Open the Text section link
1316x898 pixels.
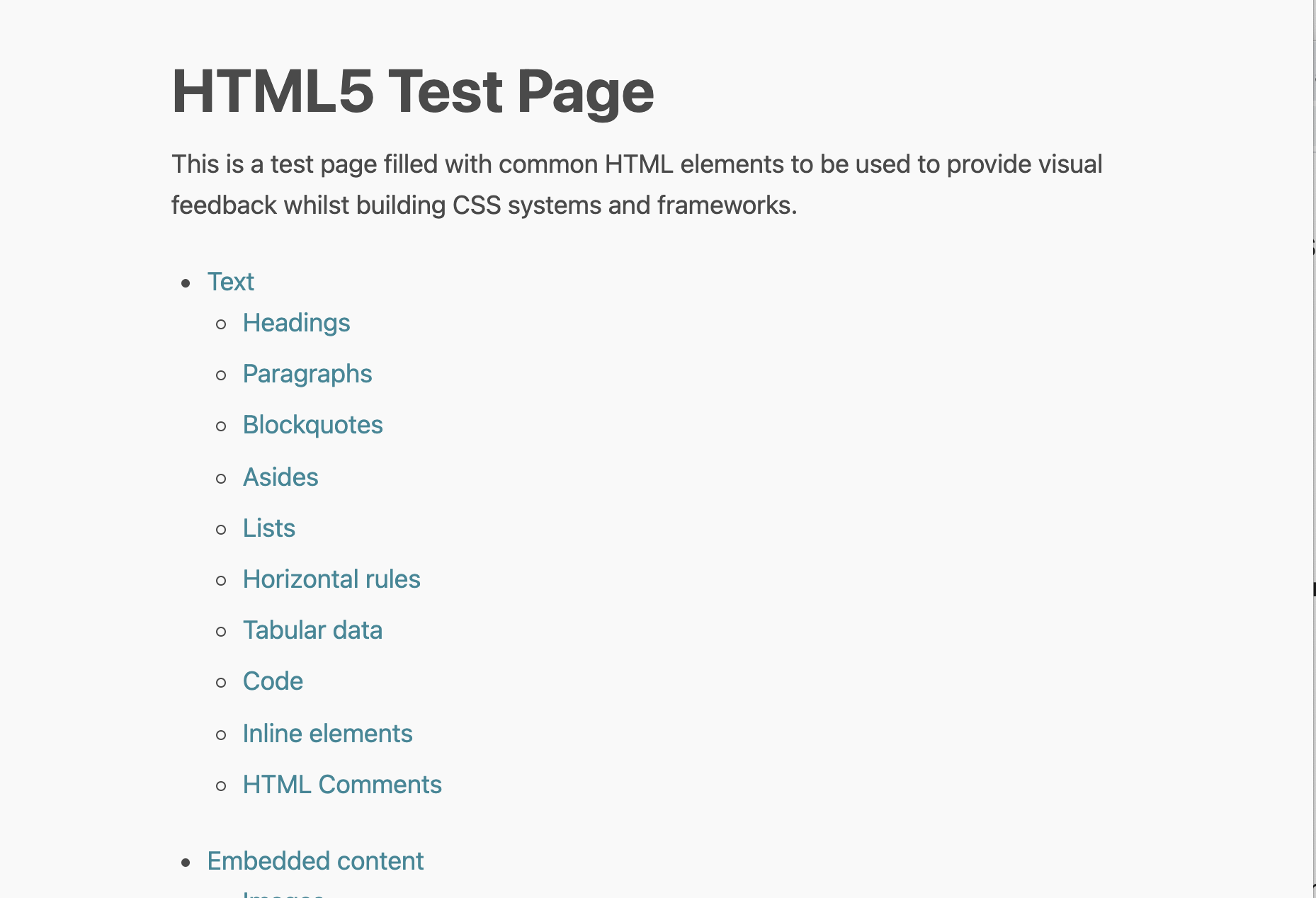point(230,282)
